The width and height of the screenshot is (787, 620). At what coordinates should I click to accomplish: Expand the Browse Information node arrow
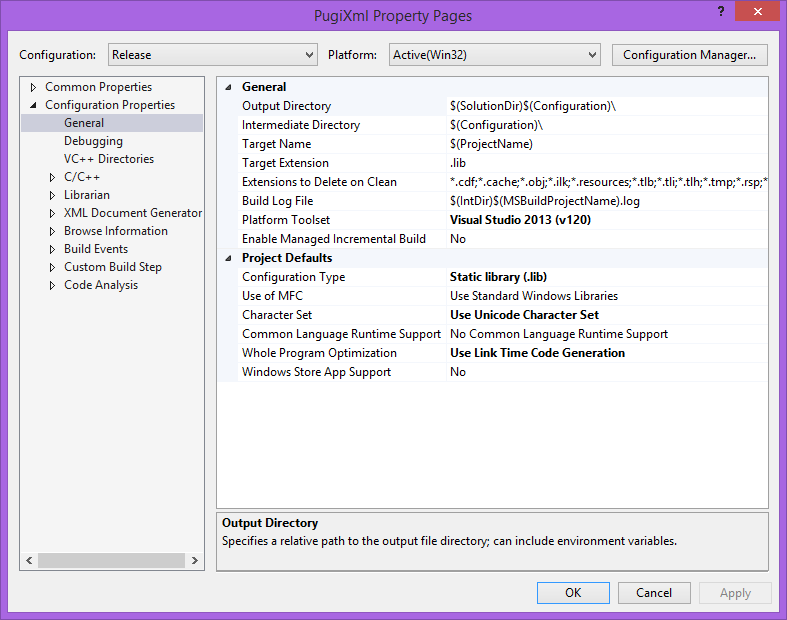point(52,231)
